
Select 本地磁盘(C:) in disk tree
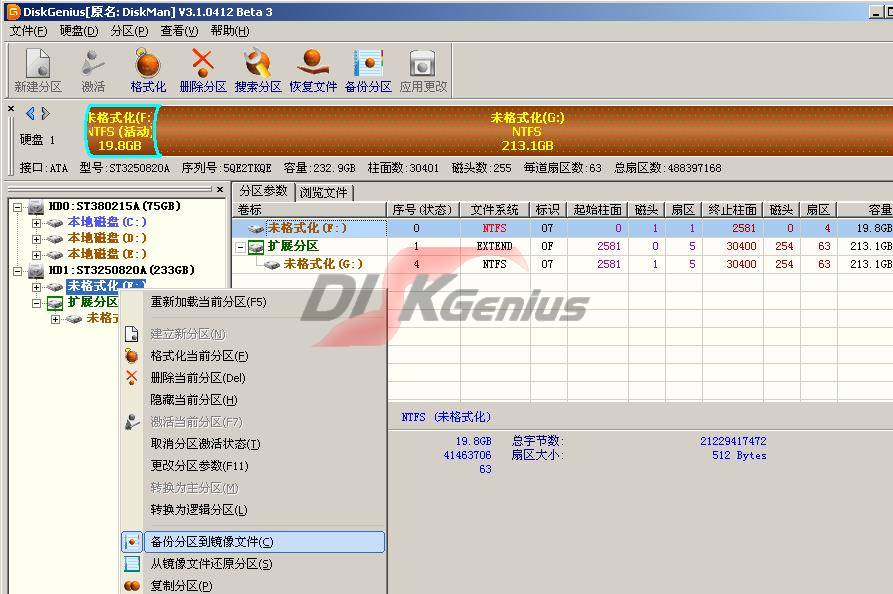click(106, 222)
